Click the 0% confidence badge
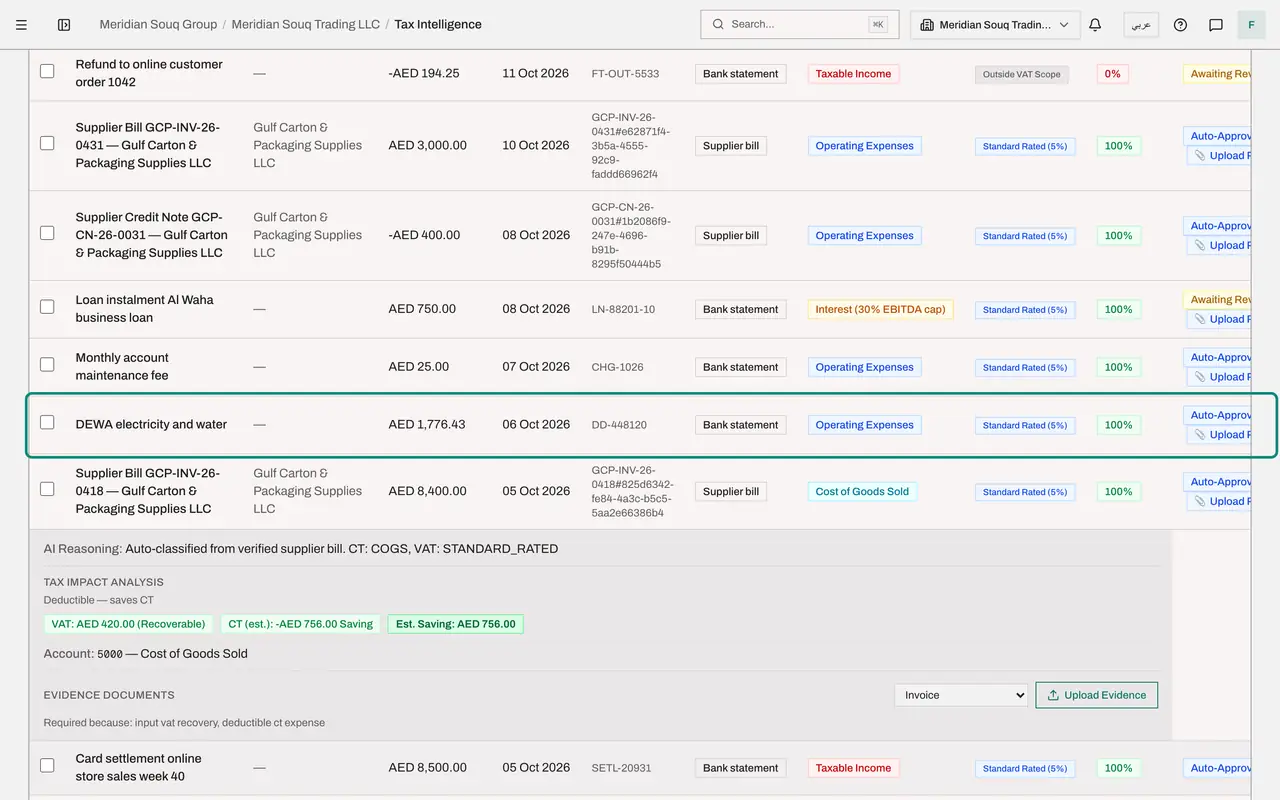1280x800 pixels. tap(1113, 73)
